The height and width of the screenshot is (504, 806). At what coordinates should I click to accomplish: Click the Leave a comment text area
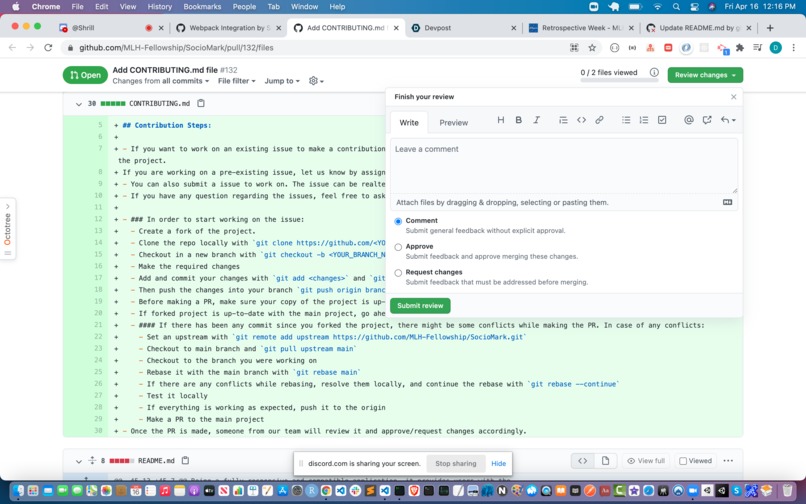coord(564,166)
